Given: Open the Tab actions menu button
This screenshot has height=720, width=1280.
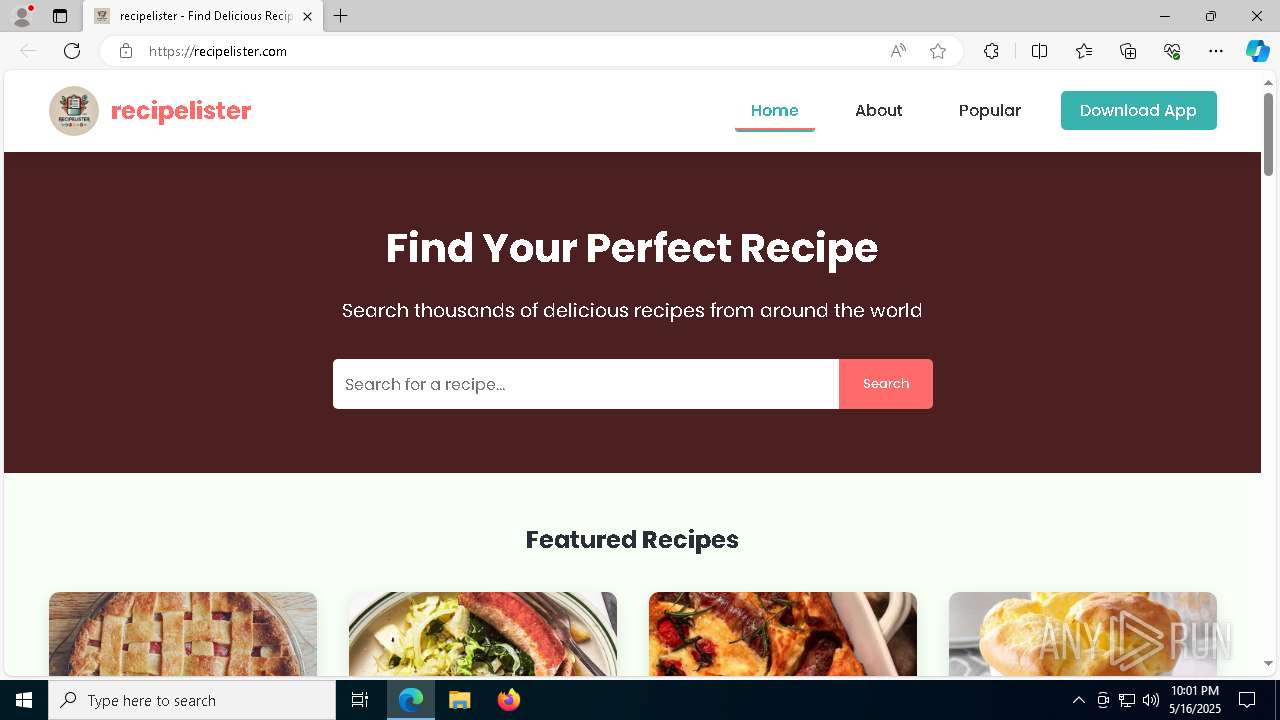Looking at the screenshot, I should (x=60, y=16).
